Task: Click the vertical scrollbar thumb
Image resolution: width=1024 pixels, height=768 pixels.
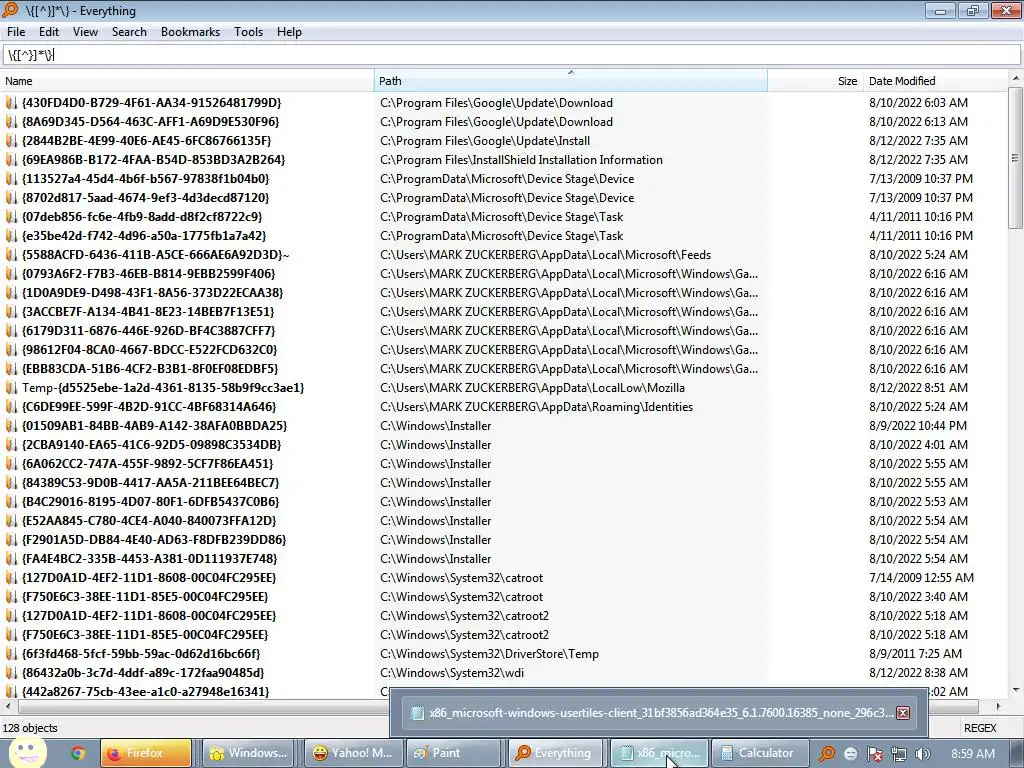Action: (1016, 157)
